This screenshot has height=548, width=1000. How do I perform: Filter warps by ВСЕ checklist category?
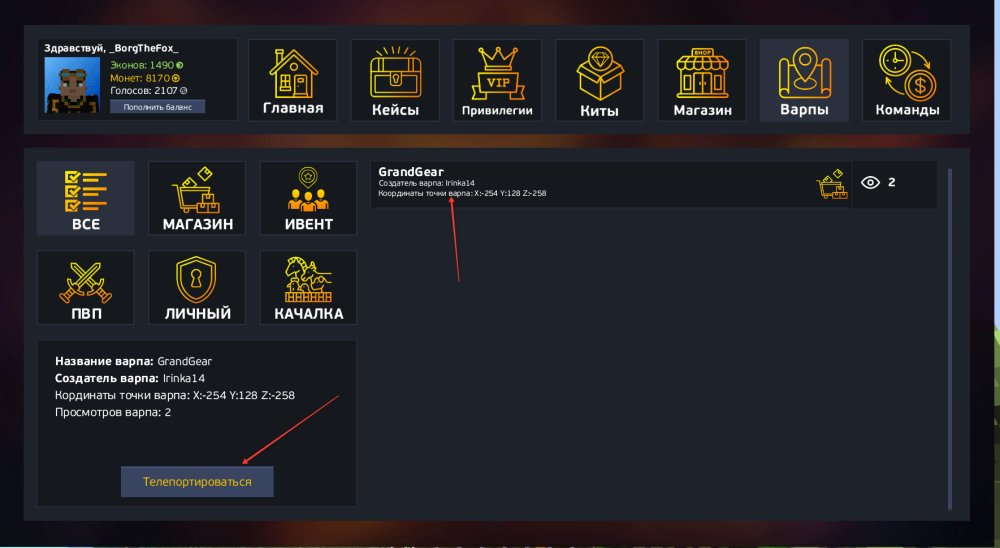pos(86,198)
